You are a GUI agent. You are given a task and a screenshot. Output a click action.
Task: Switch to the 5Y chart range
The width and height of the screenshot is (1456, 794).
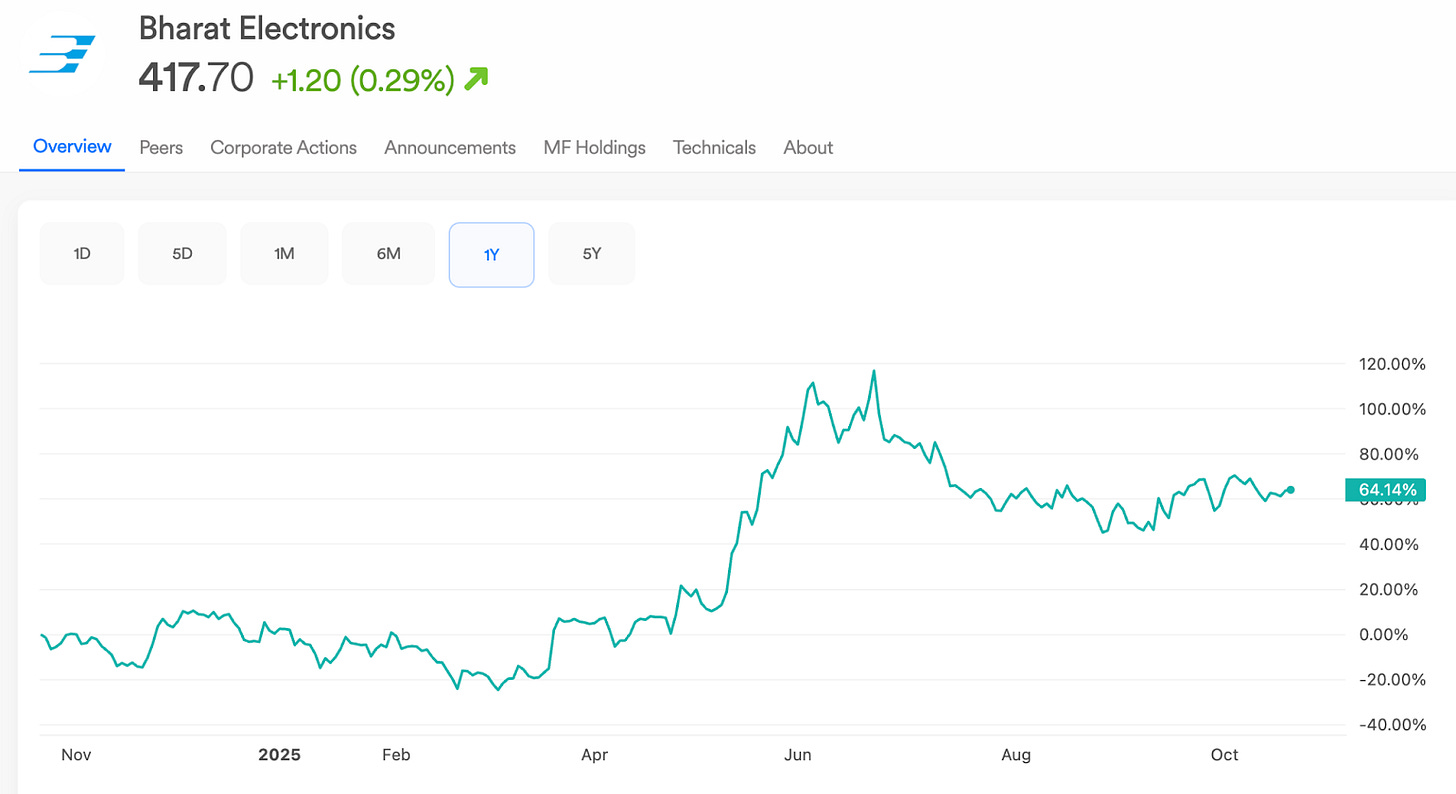click(x=592, y=254)
